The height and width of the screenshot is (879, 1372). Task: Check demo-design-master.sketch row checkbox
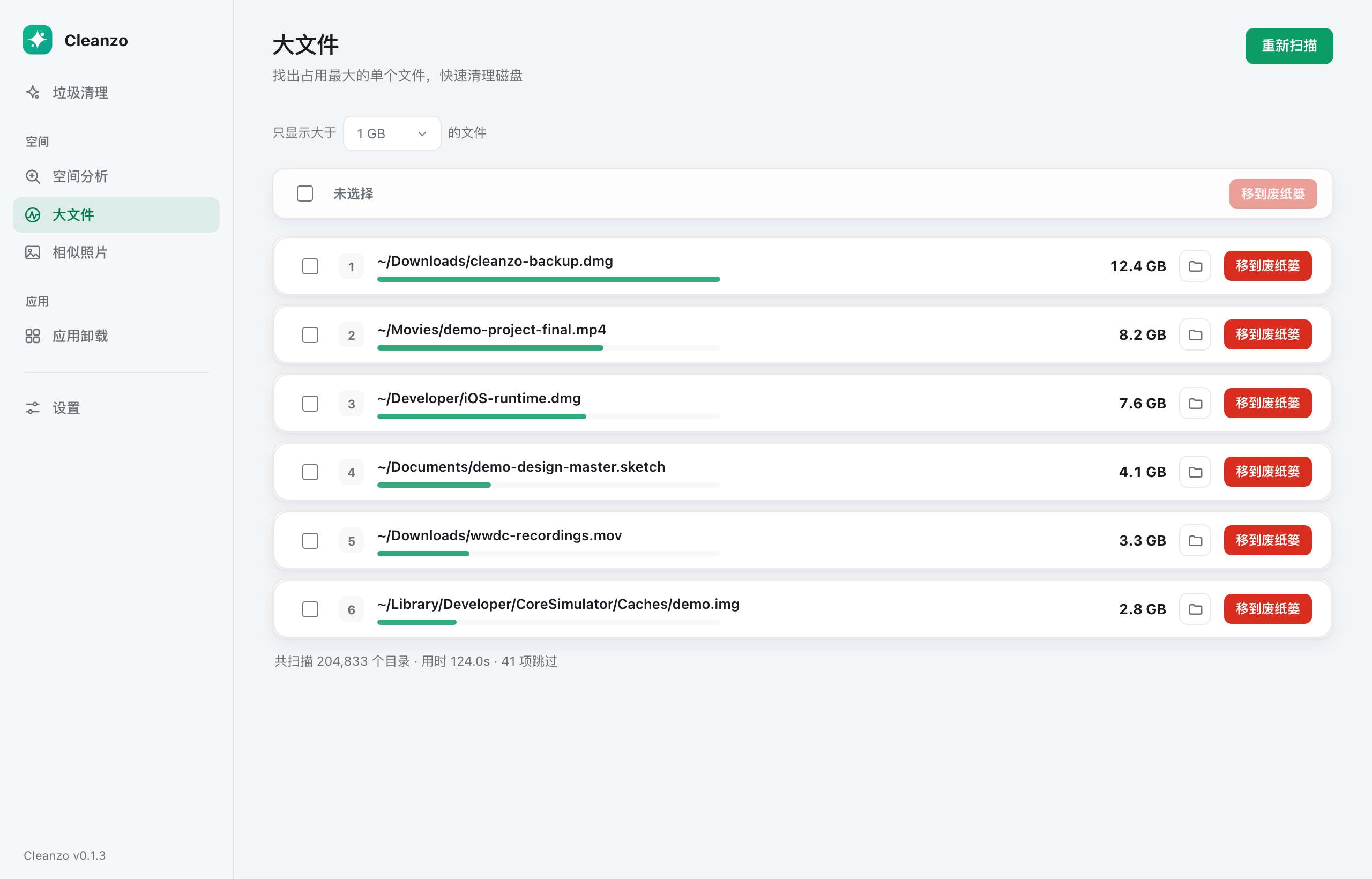[x=310, y=472]
